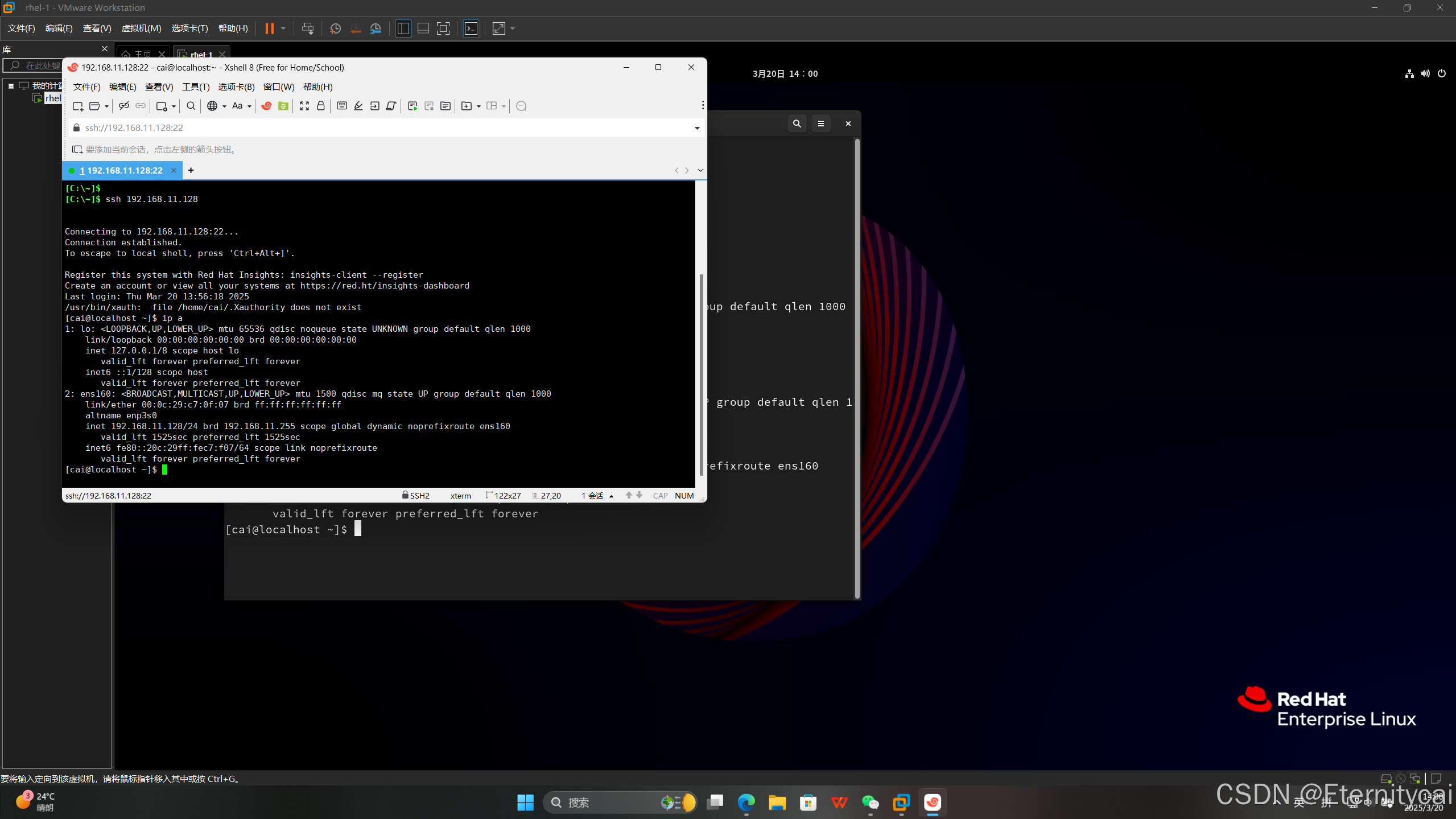Viewport: 1456px width, 819px height.
Task: Expand the ssh address bar dropdown
Action: [696, 128]
